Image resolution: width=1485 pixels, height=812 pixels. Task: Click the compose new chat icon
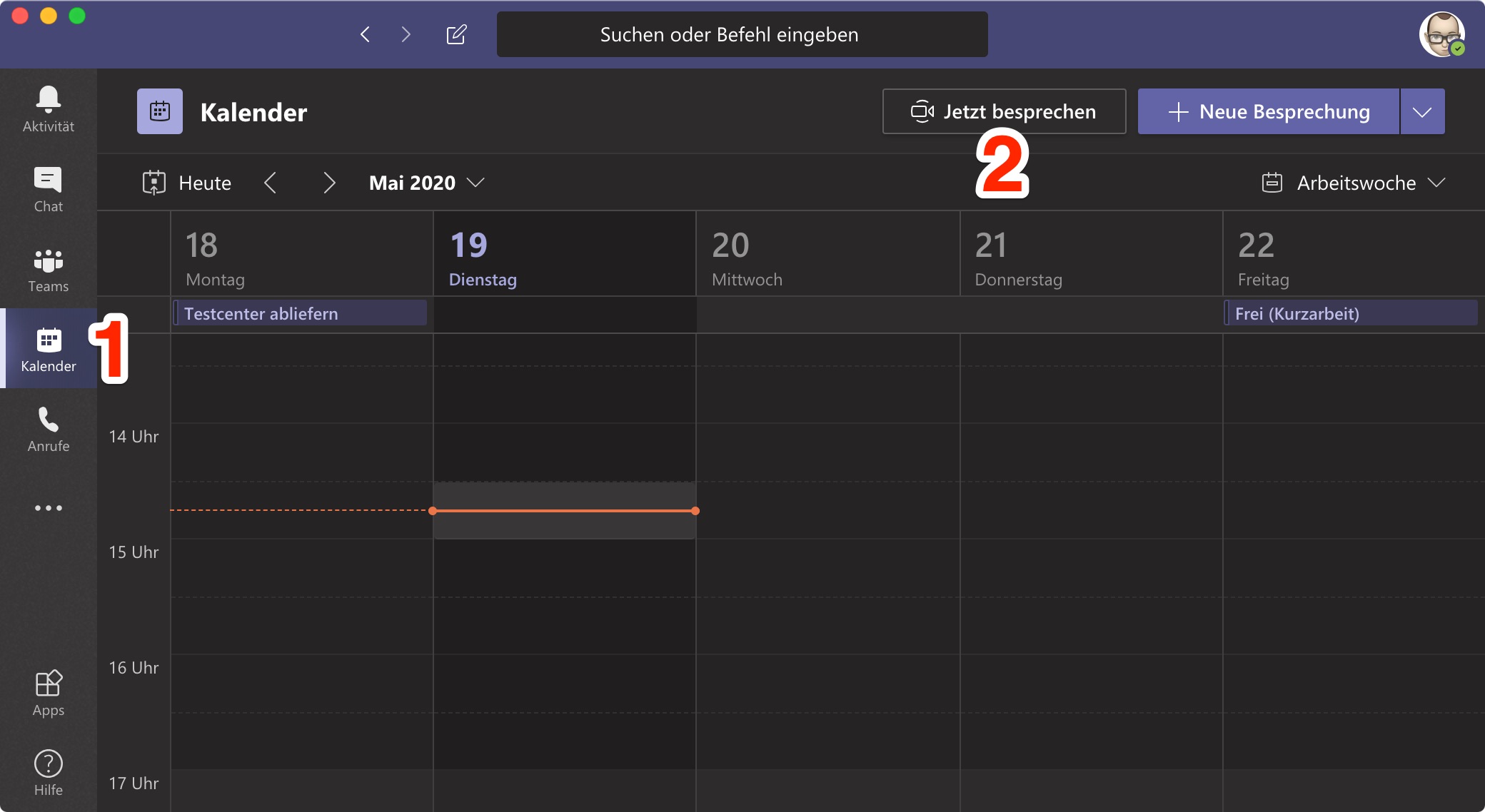point(456,34)
